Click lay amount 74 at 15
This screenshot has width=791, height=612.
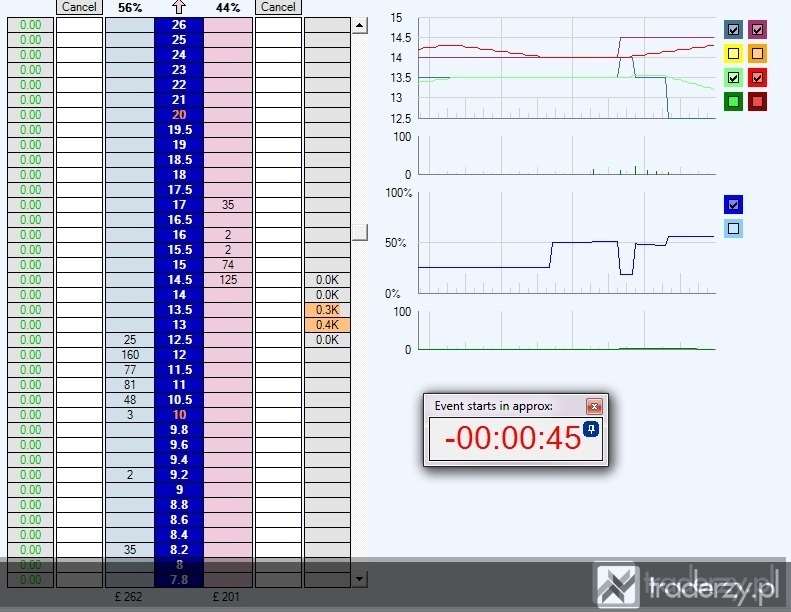click(x=228, y=264)
